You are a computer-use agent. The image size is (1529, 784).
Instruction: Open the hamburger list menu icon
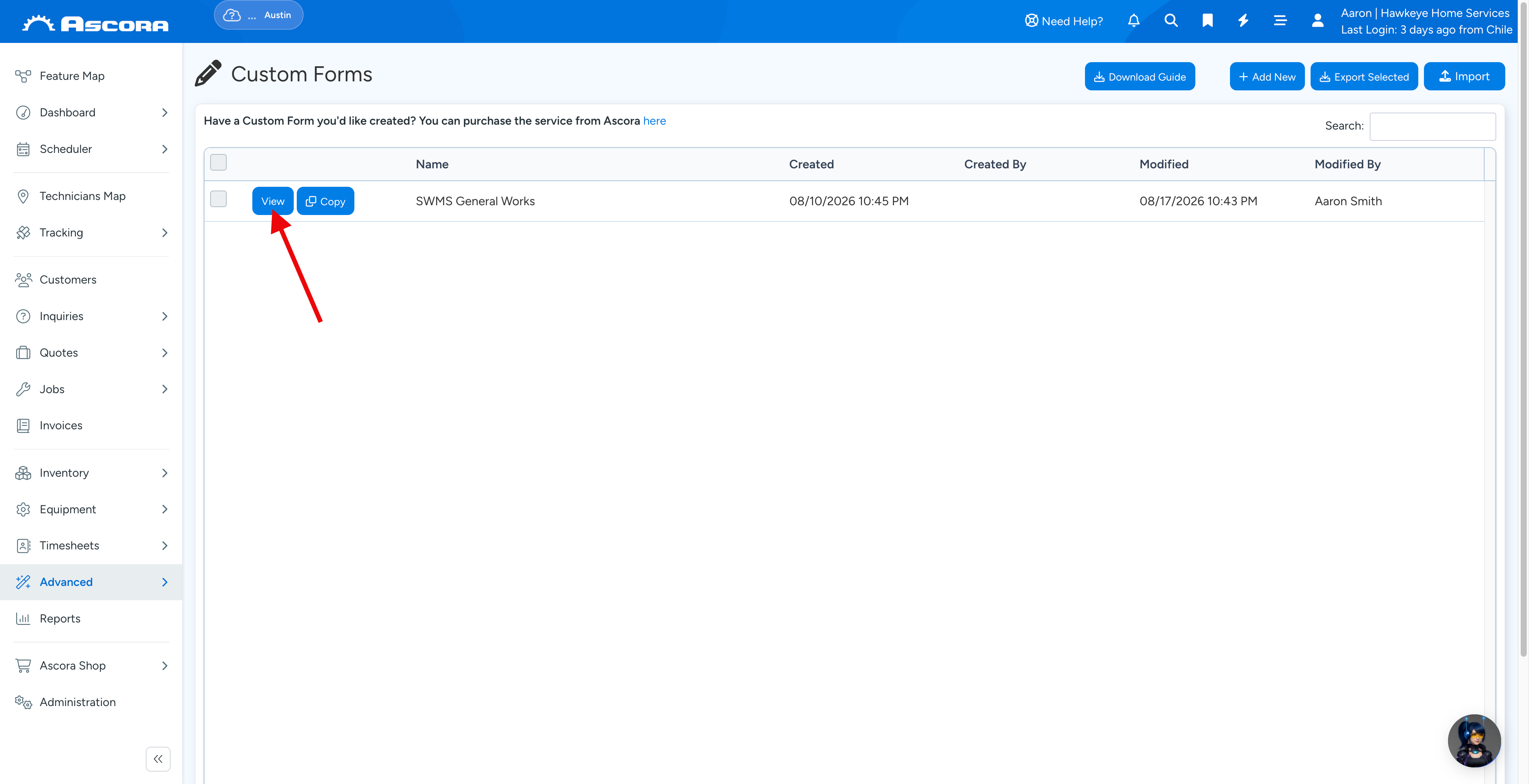1280,21
